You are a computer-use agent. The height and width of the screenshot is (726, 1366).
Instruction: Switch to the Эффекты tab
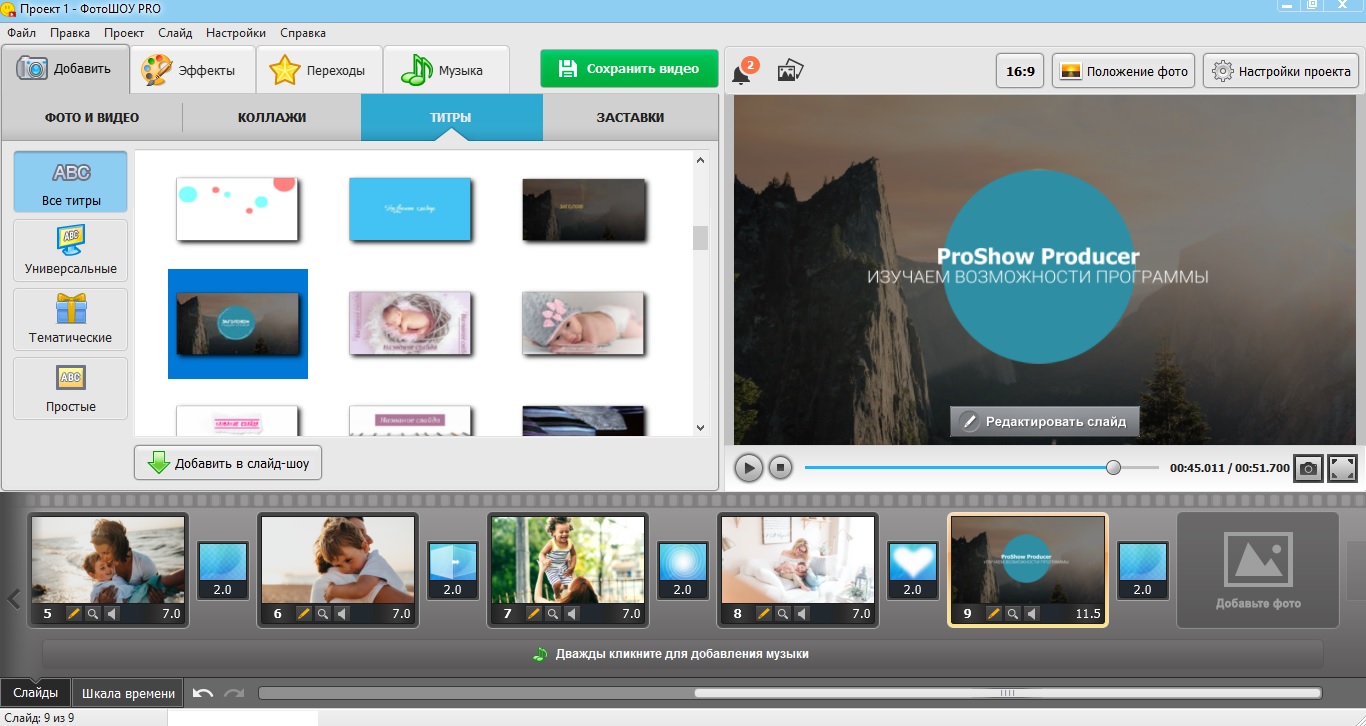(x=192, y=70)
